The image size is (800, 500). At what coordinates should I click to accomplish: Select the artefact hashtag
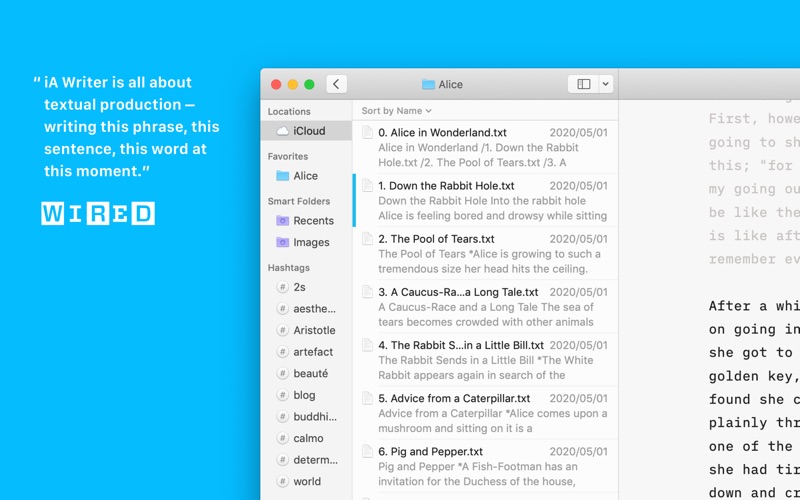tap(306, 352)
